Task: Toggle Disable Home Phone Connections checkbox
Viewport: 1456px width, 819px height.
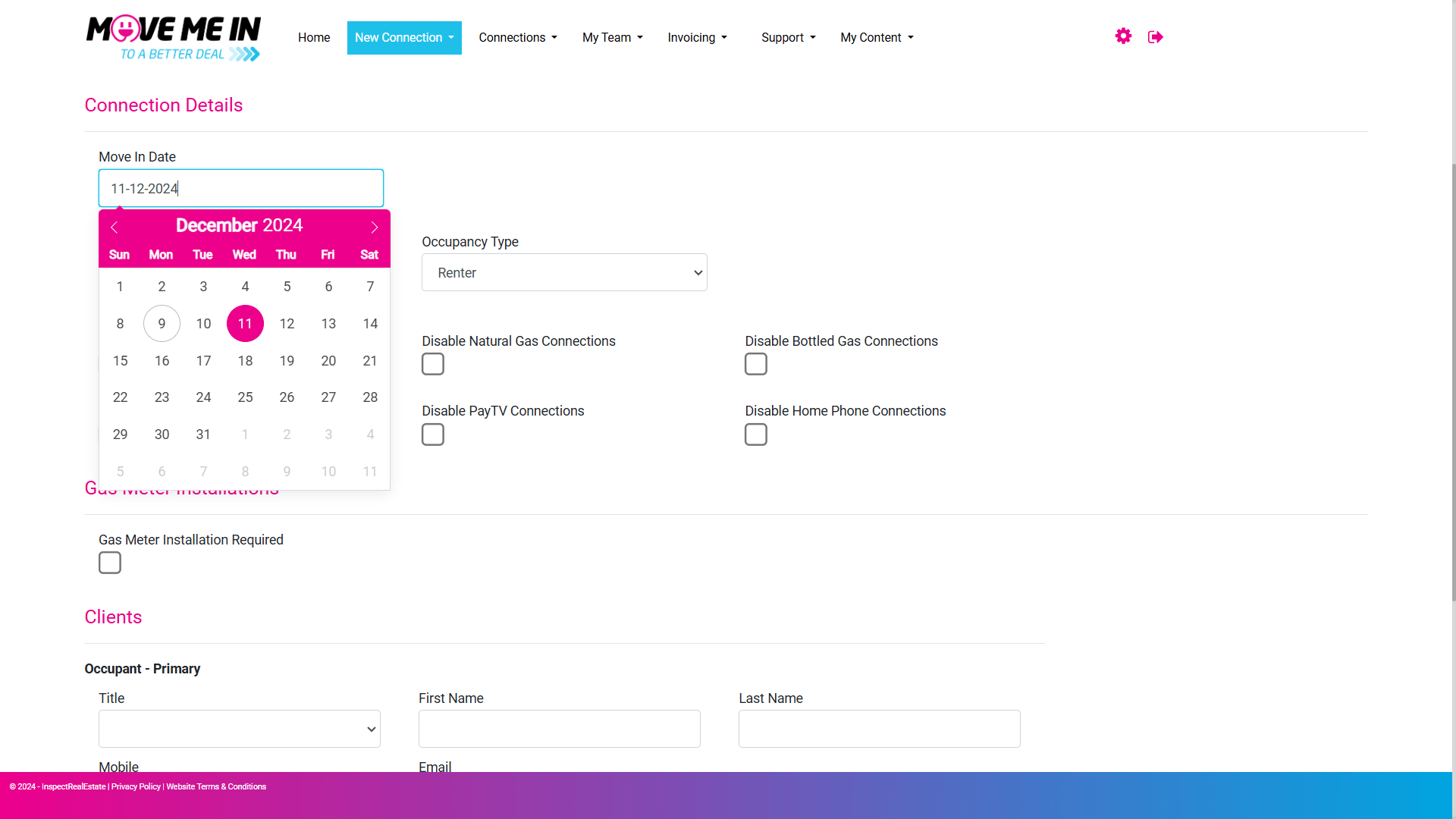Action: click(x=756, y=435)
